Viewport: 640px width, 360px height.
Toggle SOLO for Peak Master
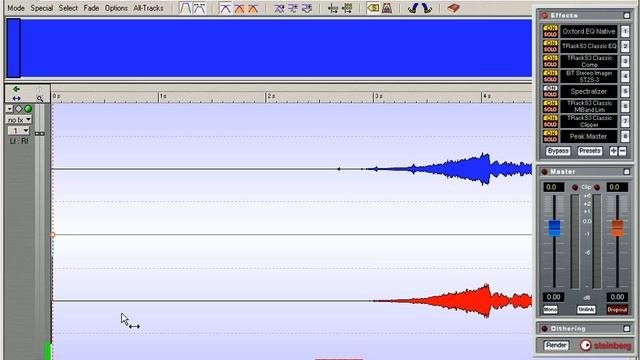[x=550, y=140]
